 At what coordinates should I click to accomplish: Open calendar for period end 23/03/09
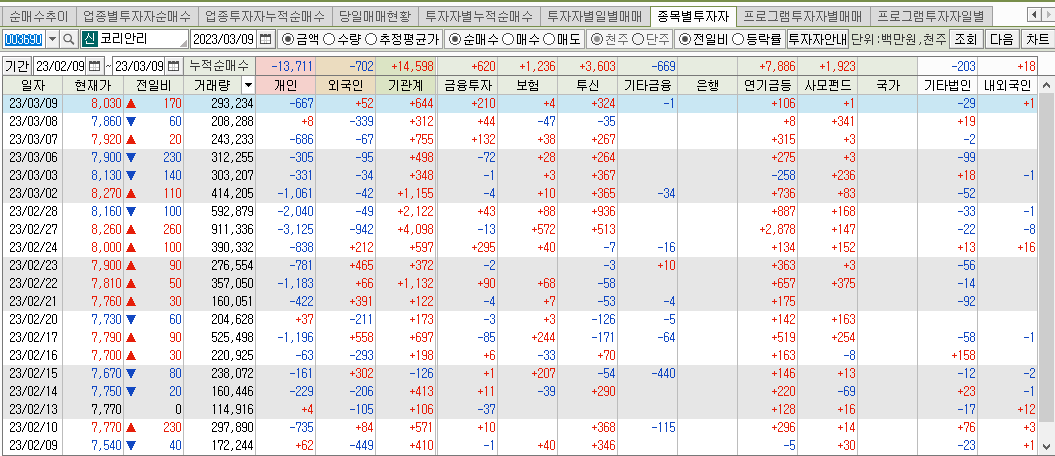[174, 66]
